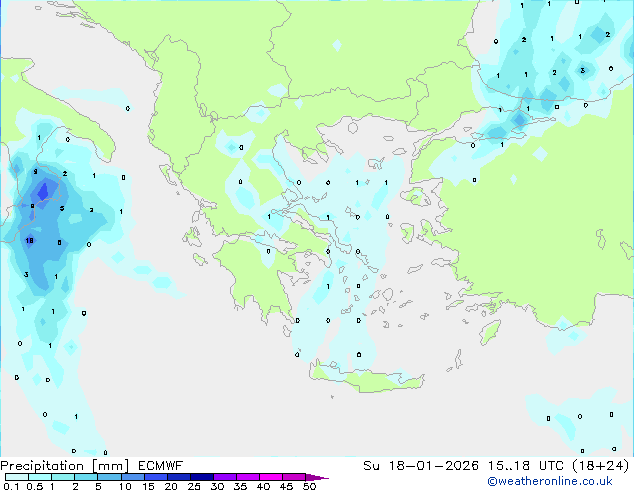Click the above-50 mm legend arrow tip

coord(317,477)
